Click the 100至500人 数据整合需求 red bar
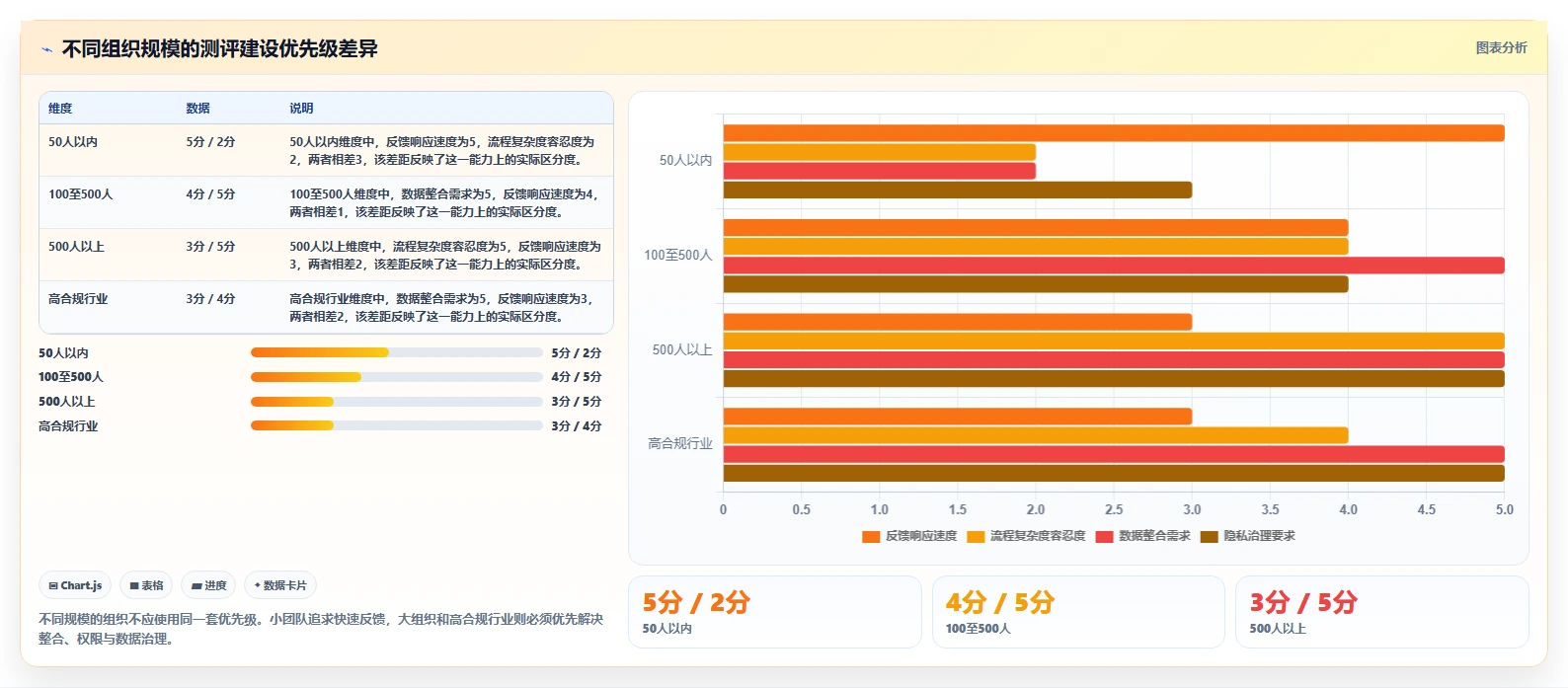This screenshot has width=1568, height=688. pos(1114,266)
